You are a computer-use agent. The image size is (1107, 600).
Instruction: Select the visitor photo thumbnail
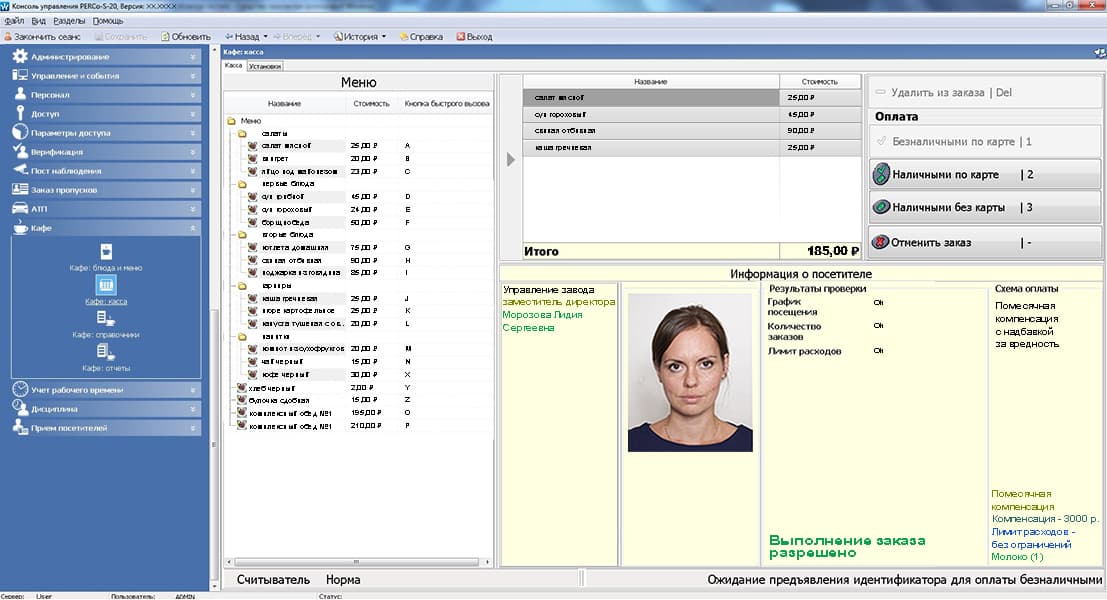690,374
